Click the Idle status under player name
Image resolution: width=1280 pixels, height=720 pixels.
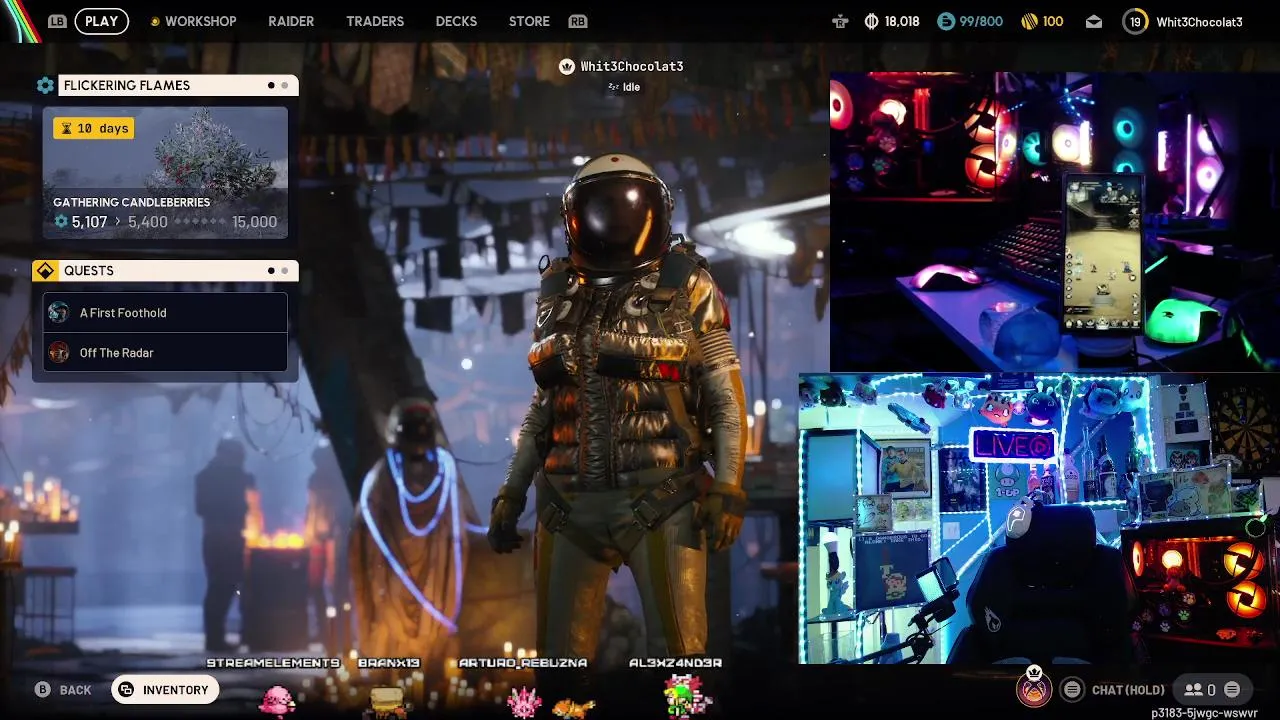[624, 87]
